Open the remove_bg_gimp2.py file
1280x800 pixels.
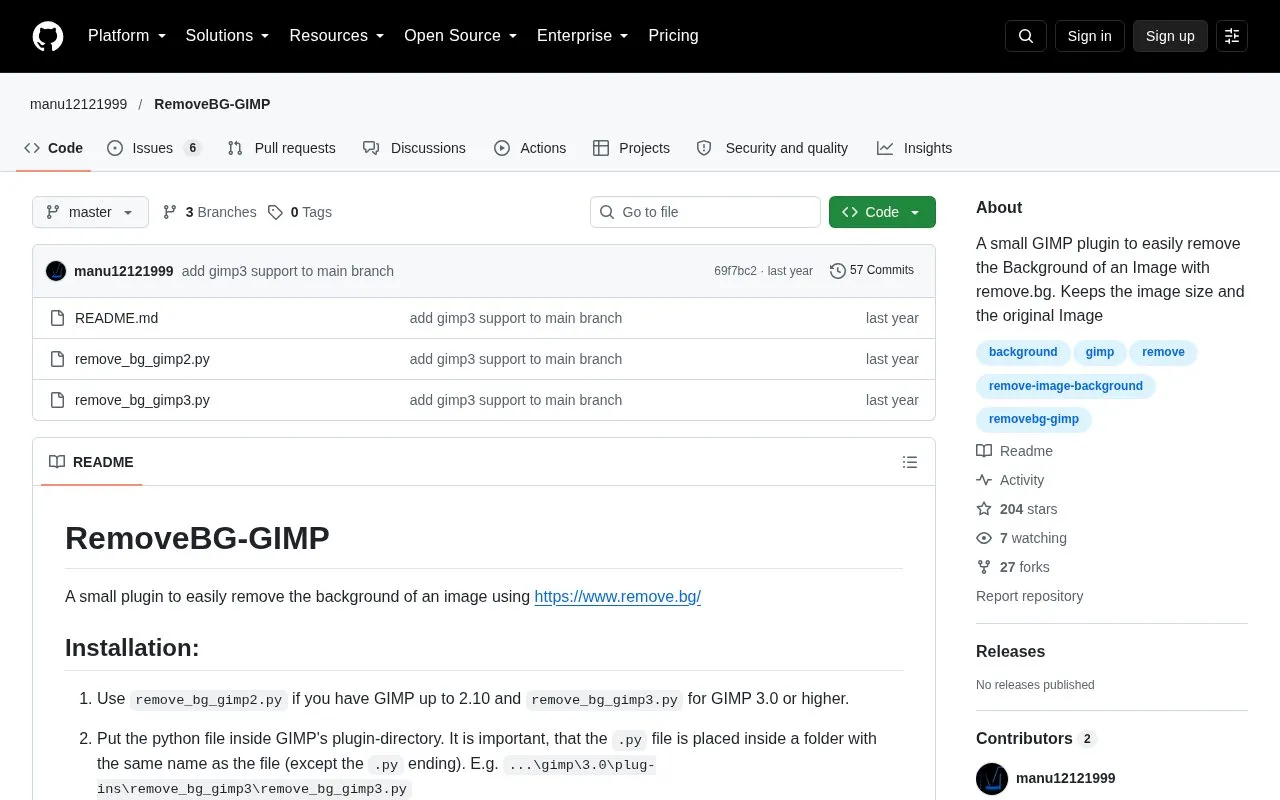click(x=142, y=359)
